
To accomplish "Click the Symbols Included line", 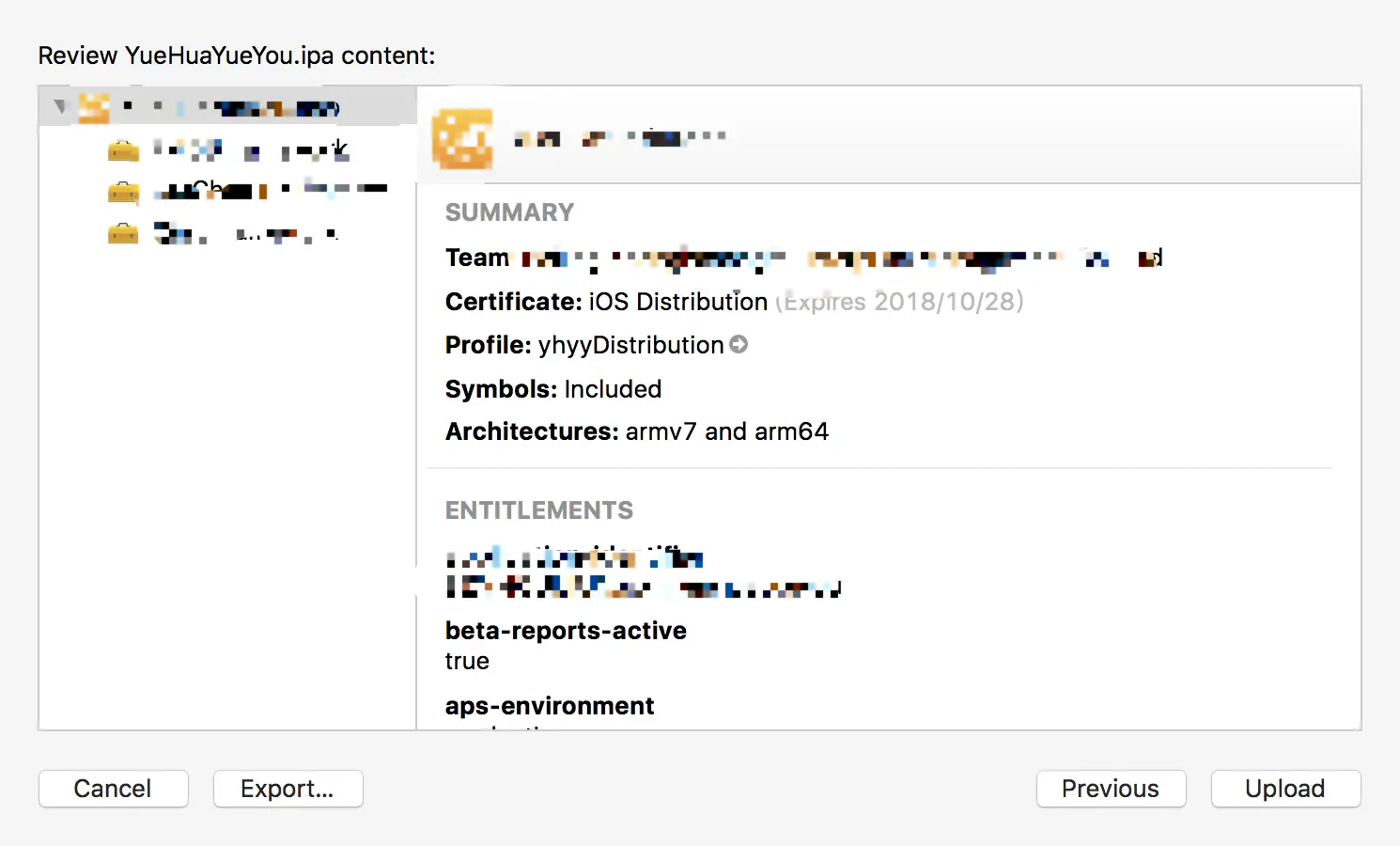I will [553, 389].
